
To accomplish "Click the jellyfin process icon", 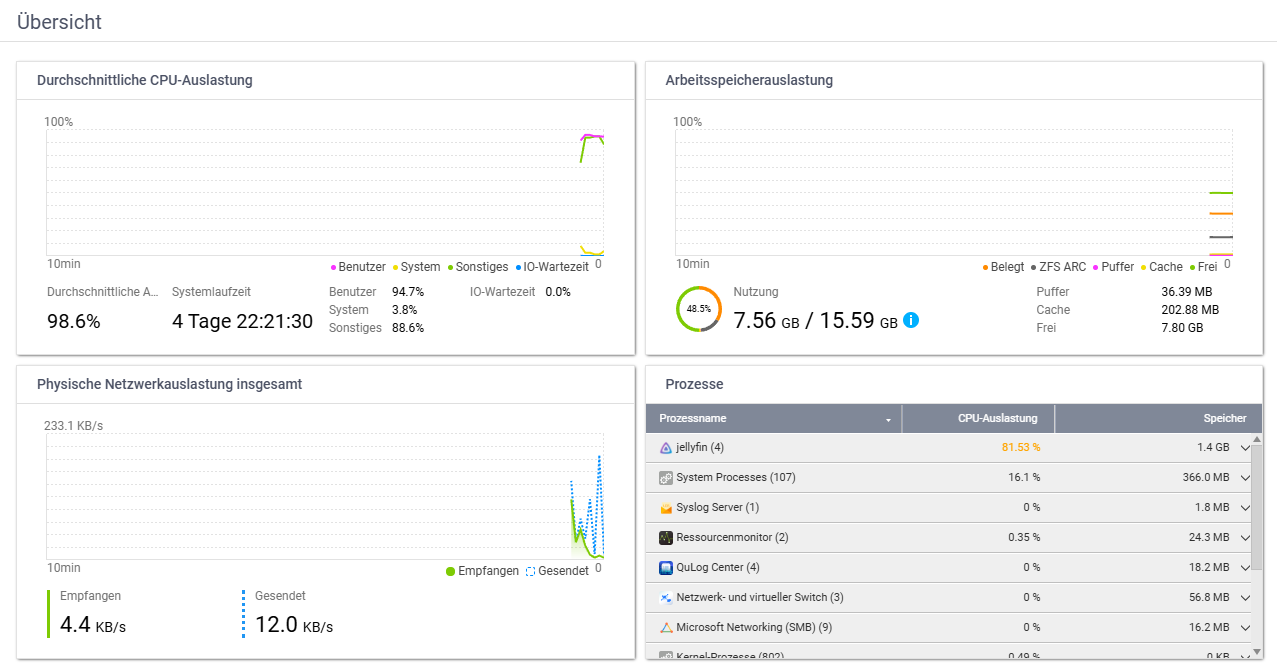I will click(x=666, y=448).
